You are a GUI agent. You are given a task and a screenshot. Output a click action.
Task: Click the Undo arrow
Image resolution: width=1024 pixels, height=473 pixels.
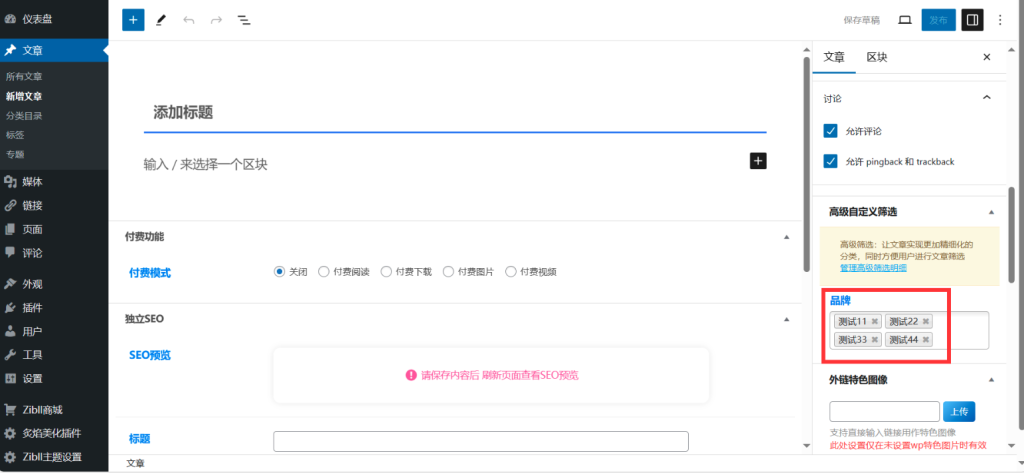189,20
